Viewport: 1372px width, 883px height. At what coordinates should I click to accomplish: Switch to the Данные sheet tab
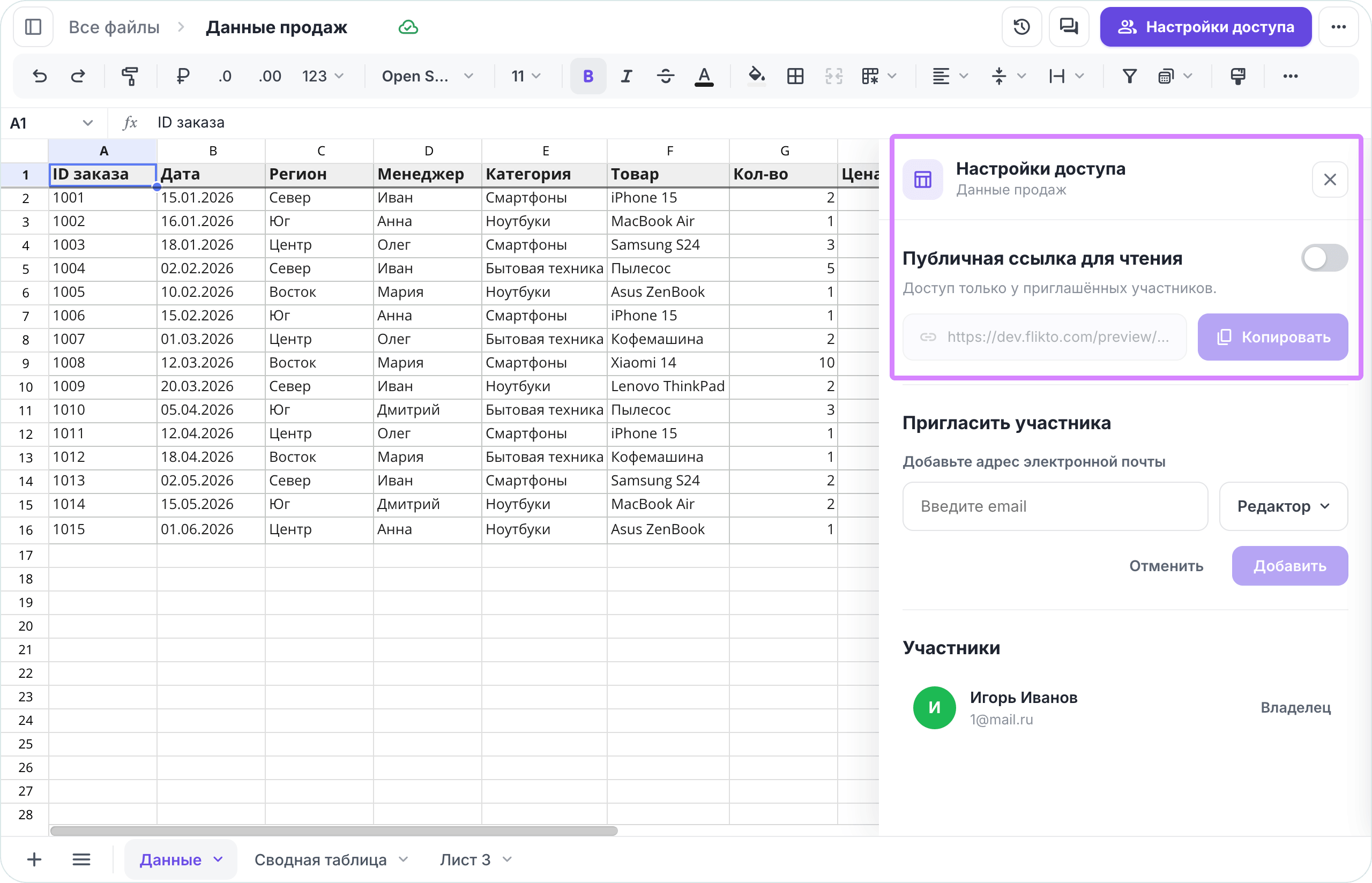pos(170,859)
